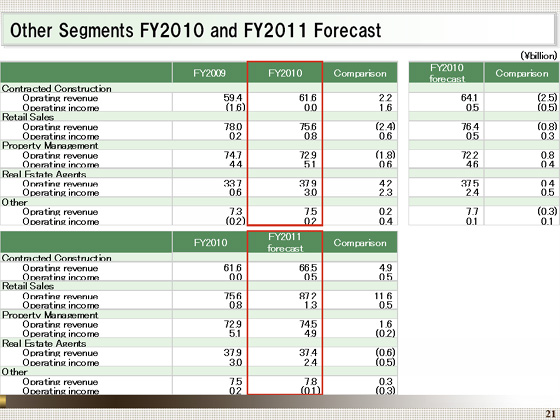Click the Real Estate Agents comparison value 4.2
The height and width of the screenshot is (420, 560).
pyautogui.click(x=386, y=183)
